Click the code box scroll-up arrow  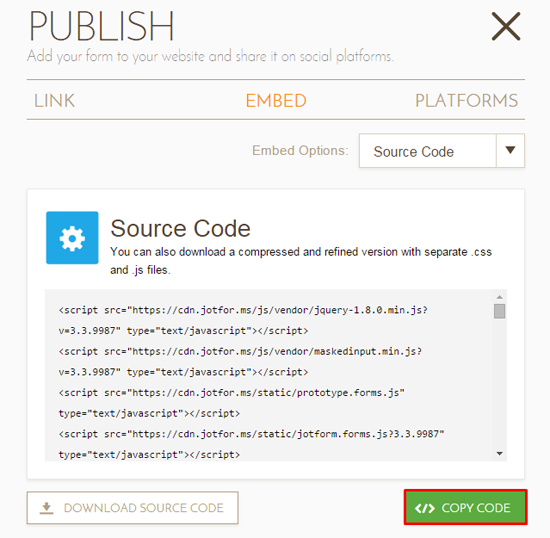coord(499,297)
